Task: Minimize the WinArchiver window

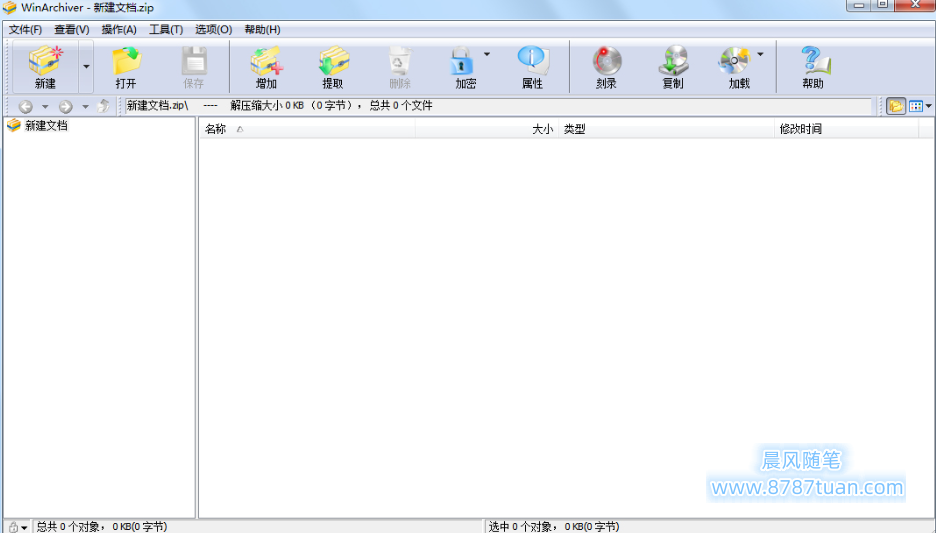Action: (859, 5)
